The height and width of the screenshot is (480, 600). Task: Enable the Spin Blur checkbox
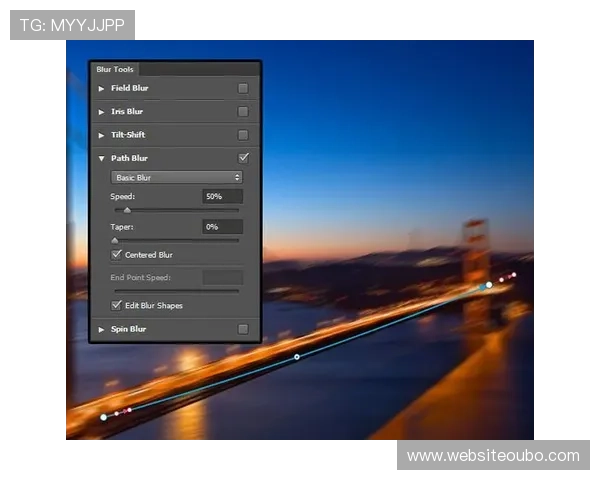pyautogui.click(x=243, y=329)
